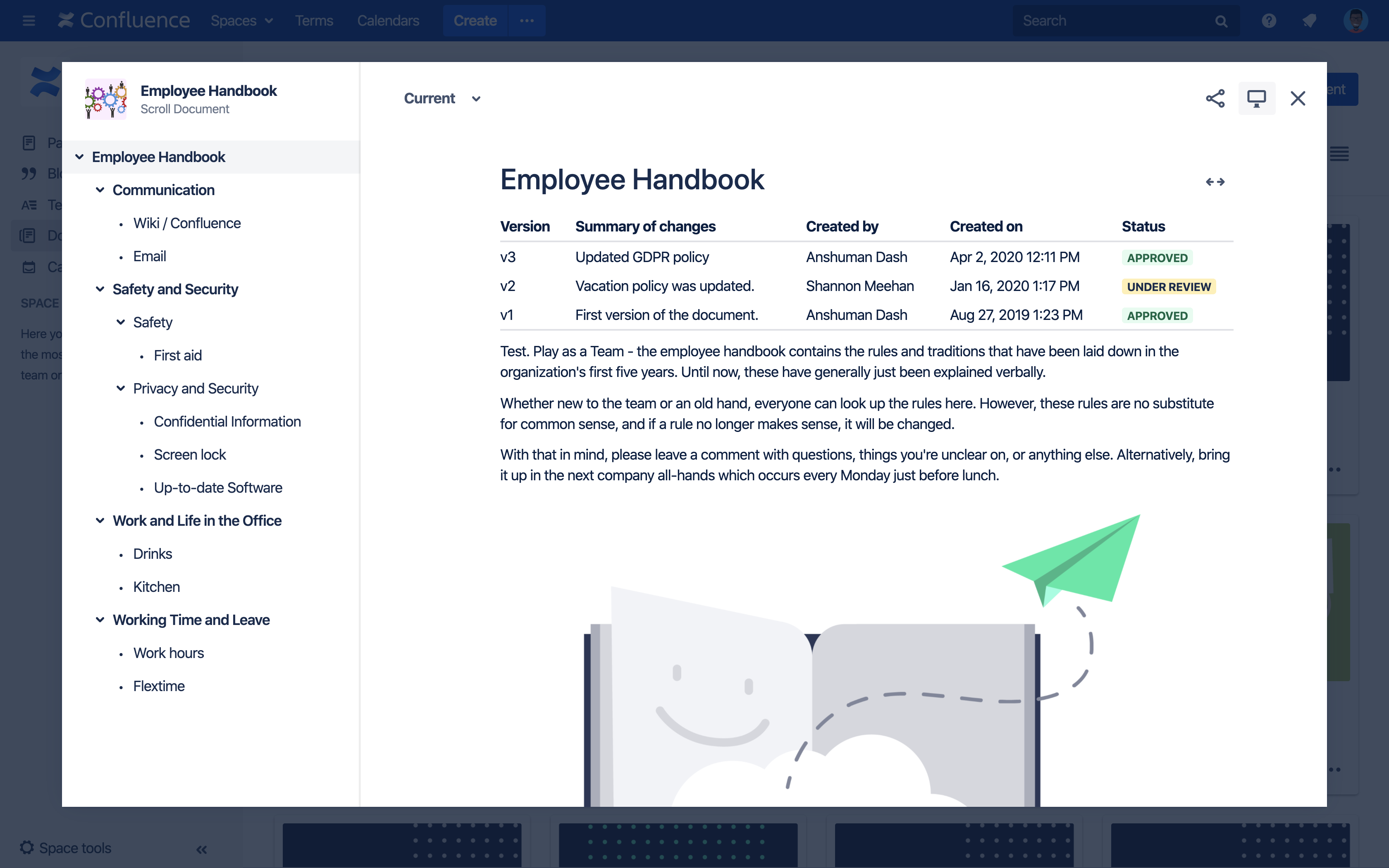This screenshot has height=868, width=1389.
Task: Collapse Work and Life in the Office
Action: (x=100, y=521)
